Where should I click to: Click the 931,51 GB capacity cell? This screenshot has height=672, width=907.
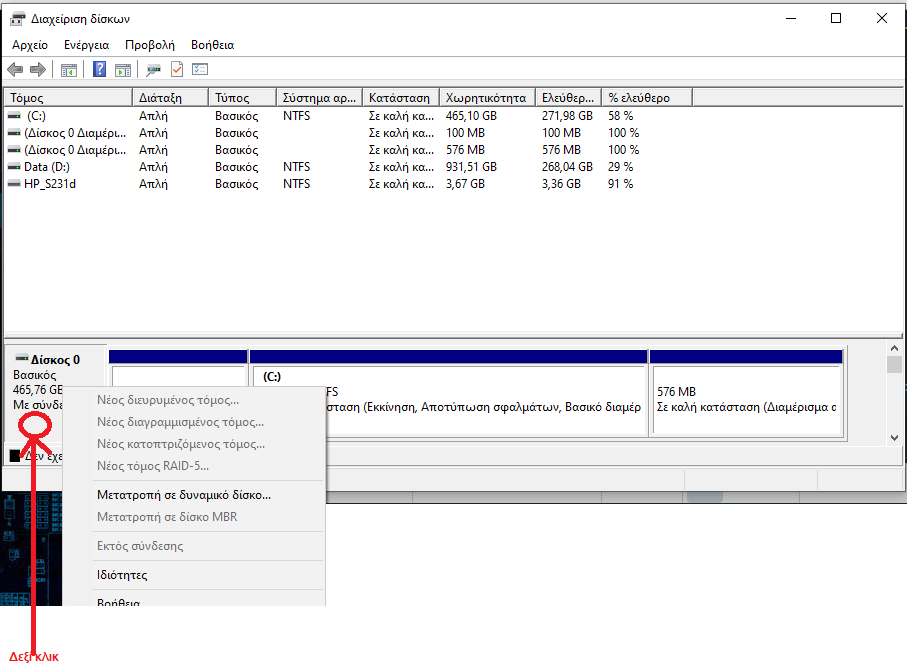[x=471, y=167]
